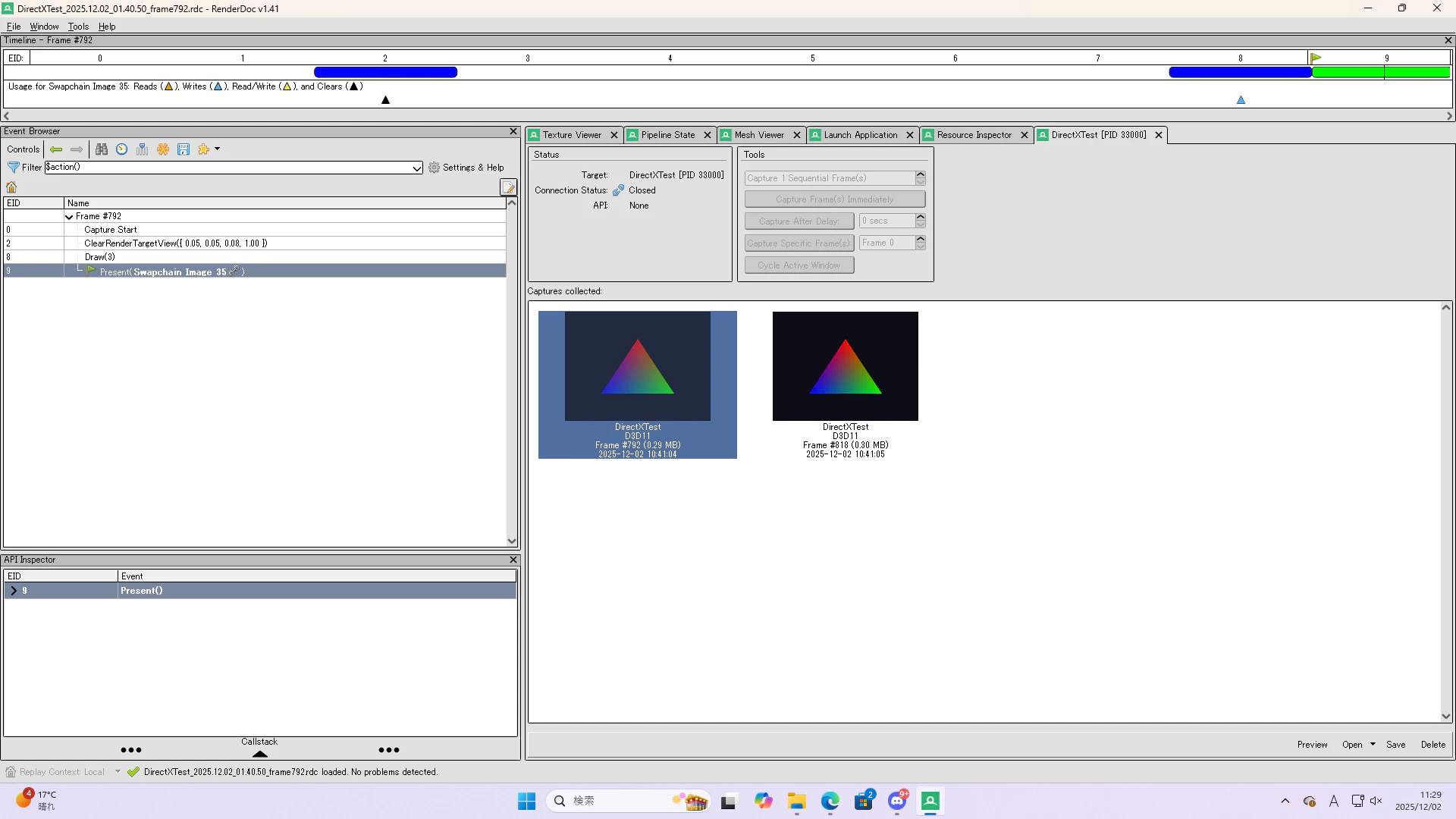The height and width of the screenshot is (819, 1456).
Task: Click the bar chart columns icon
Action: tap(142, 149)
